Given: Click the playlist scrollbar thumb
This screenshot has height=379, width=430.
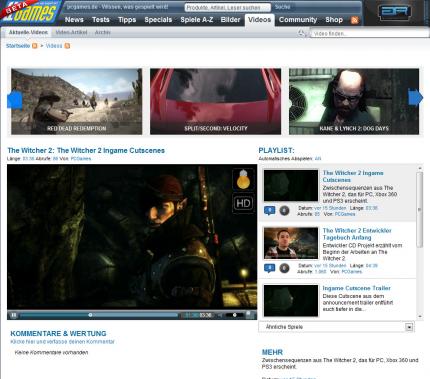Looking at the screenshot, I should [420, 209].
